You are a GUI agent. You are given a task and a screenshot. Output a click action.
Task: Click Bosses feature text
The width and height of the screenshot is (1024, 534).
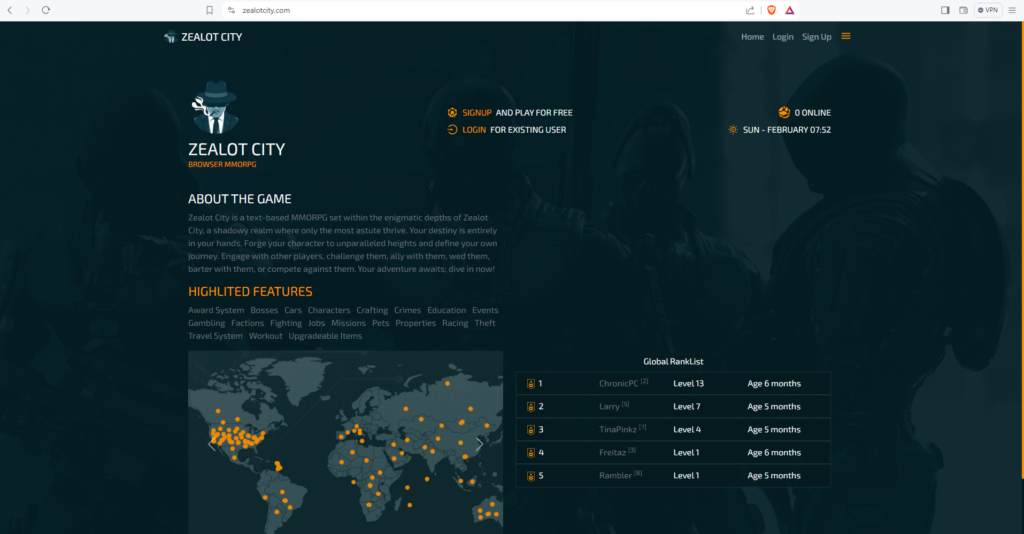(264, 310)
